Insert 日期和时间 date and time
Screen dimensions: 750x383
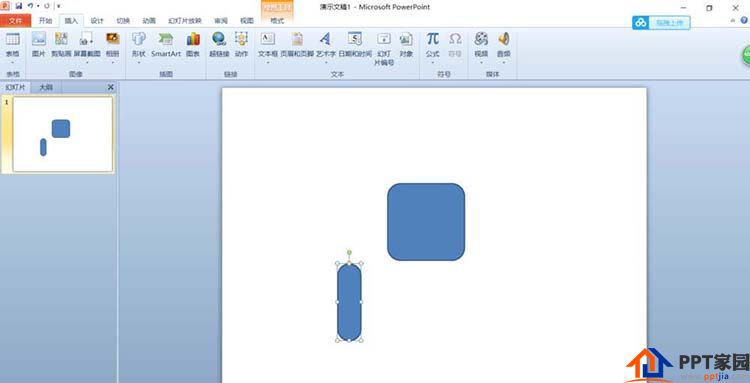[355, 44]
